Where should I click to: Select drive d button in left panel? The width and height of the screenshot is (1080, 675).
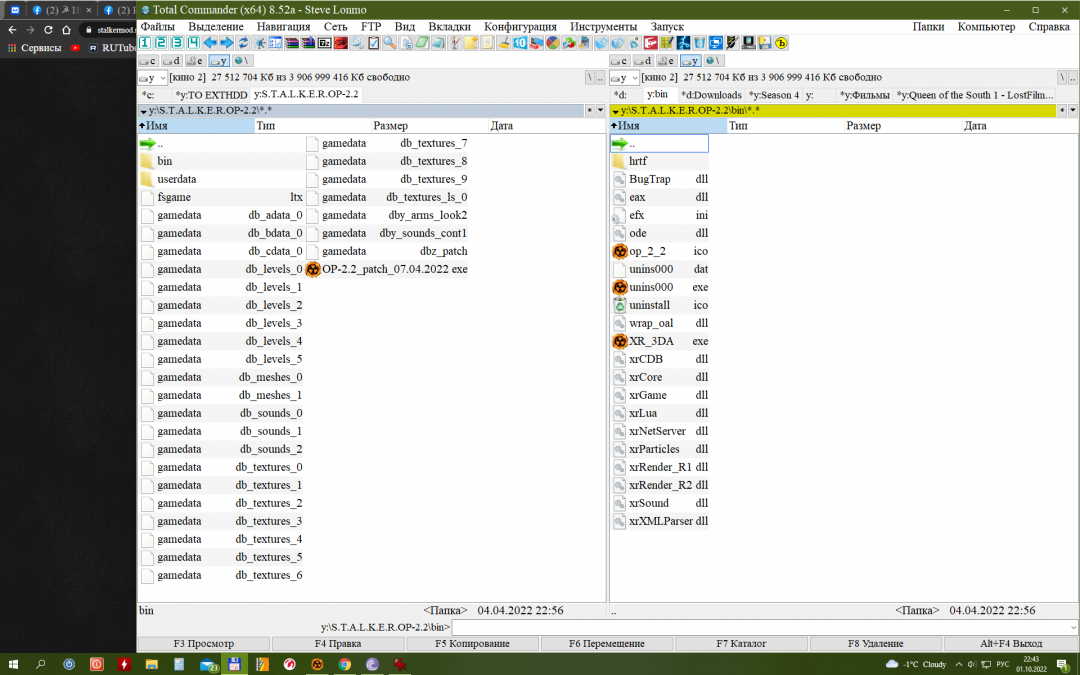172,61
